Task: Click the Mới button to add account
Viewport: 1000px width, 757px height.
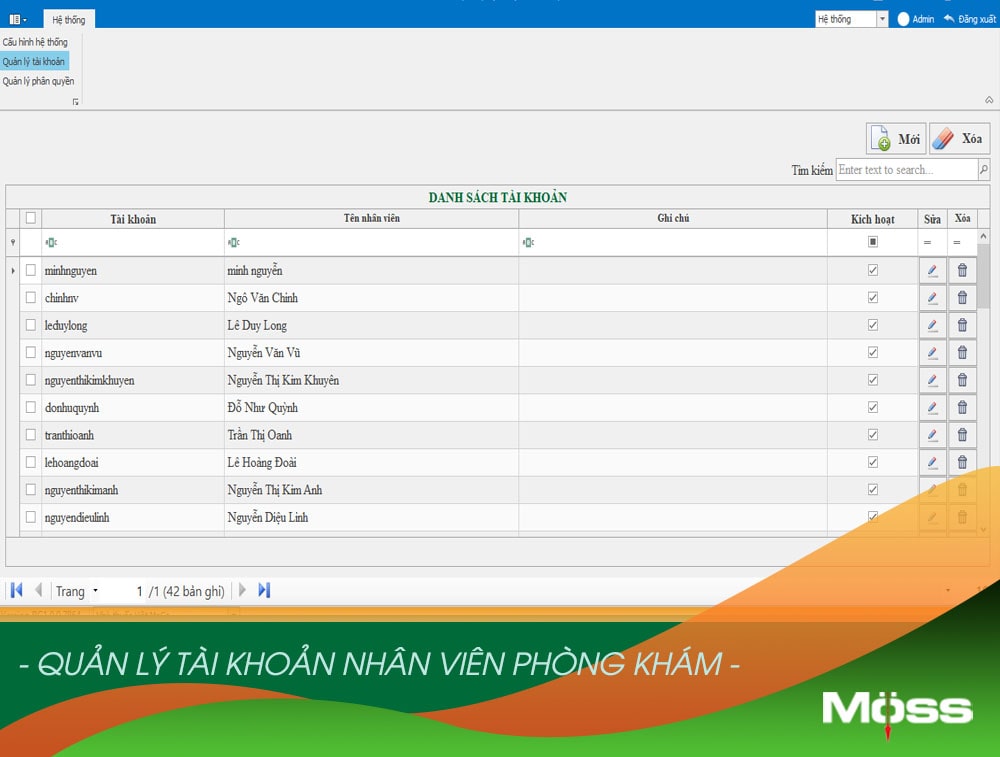Action: (896, 139)
